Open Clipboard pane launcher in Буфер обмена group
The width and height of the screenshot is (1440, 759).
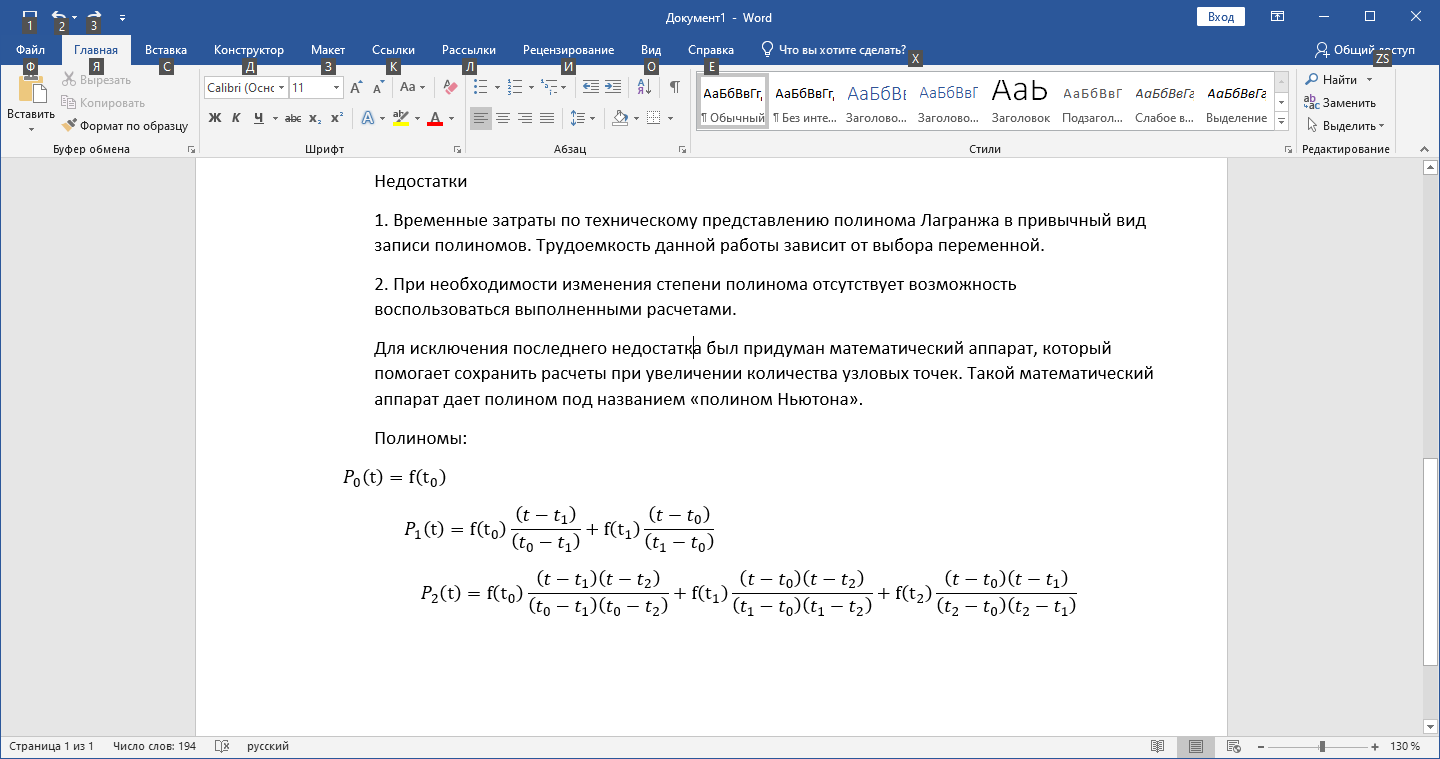[191, 149]
